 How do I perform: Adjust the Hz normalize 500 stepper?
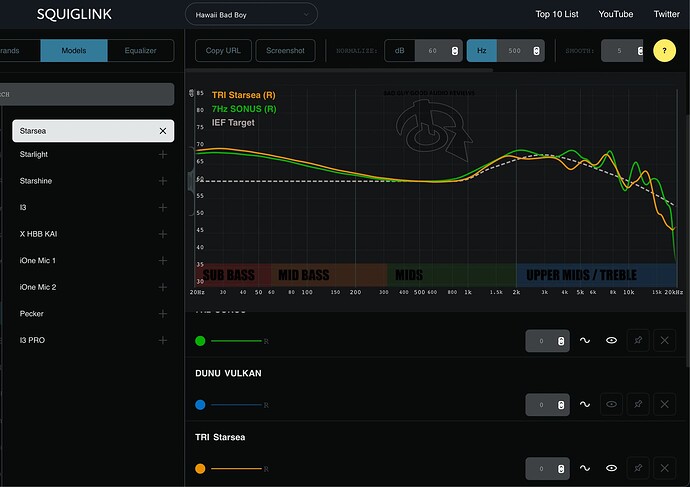coord(536,51)
